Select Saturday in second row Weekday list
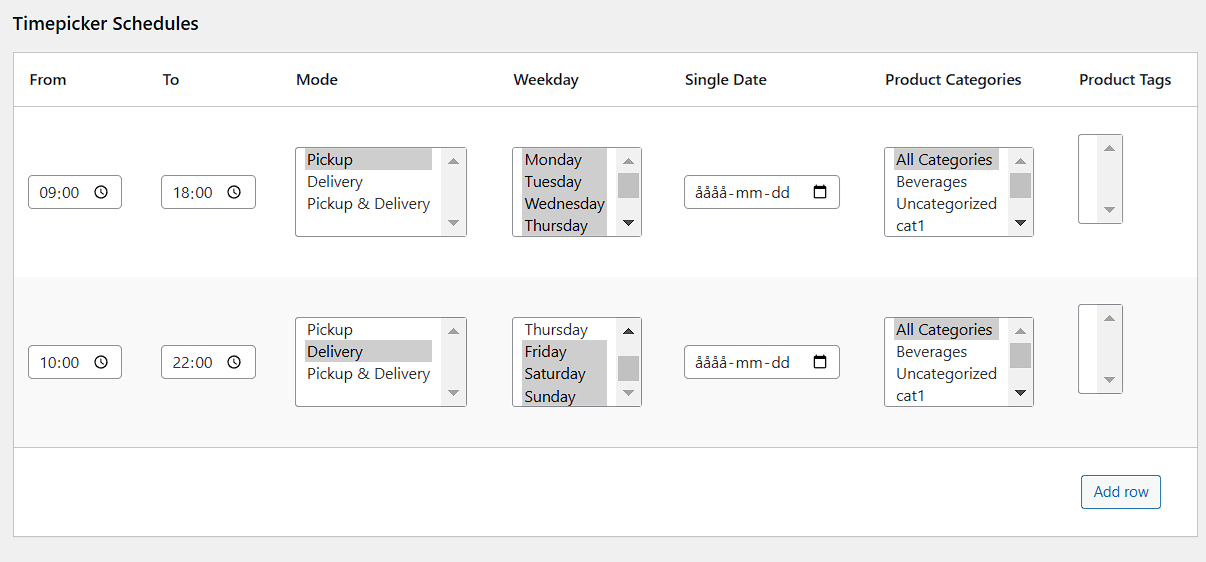Viewport: 1206px width, 562px height. pos(555,374)
